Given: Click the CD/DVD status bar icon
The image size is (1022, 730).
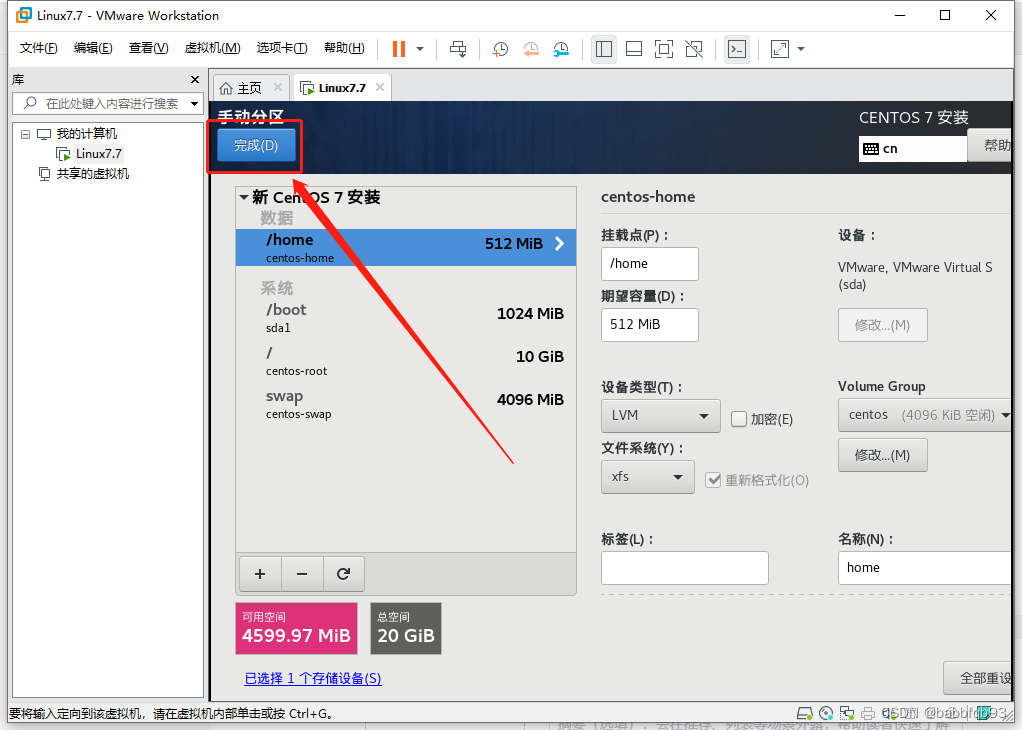Looking at the screenshot, I should [x=826, y=713].
